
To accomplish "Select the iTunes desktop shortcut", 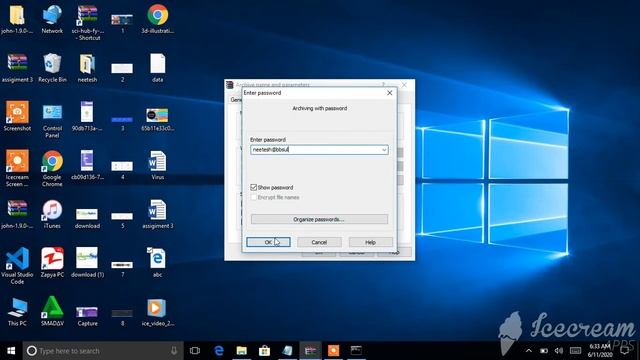I will [52, 214].
